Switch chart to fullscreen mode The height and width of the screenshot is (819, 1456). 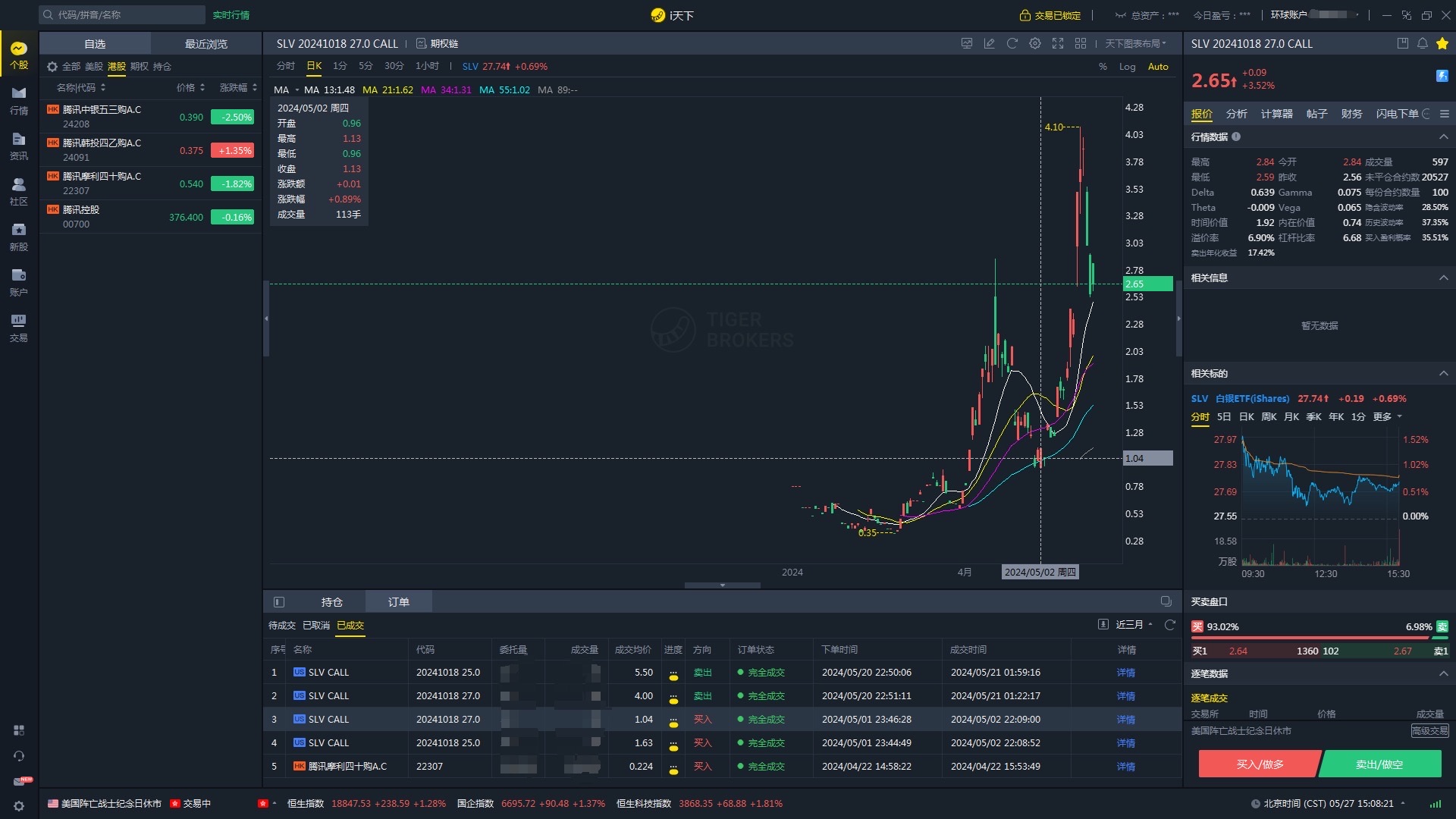[1058, 43]
